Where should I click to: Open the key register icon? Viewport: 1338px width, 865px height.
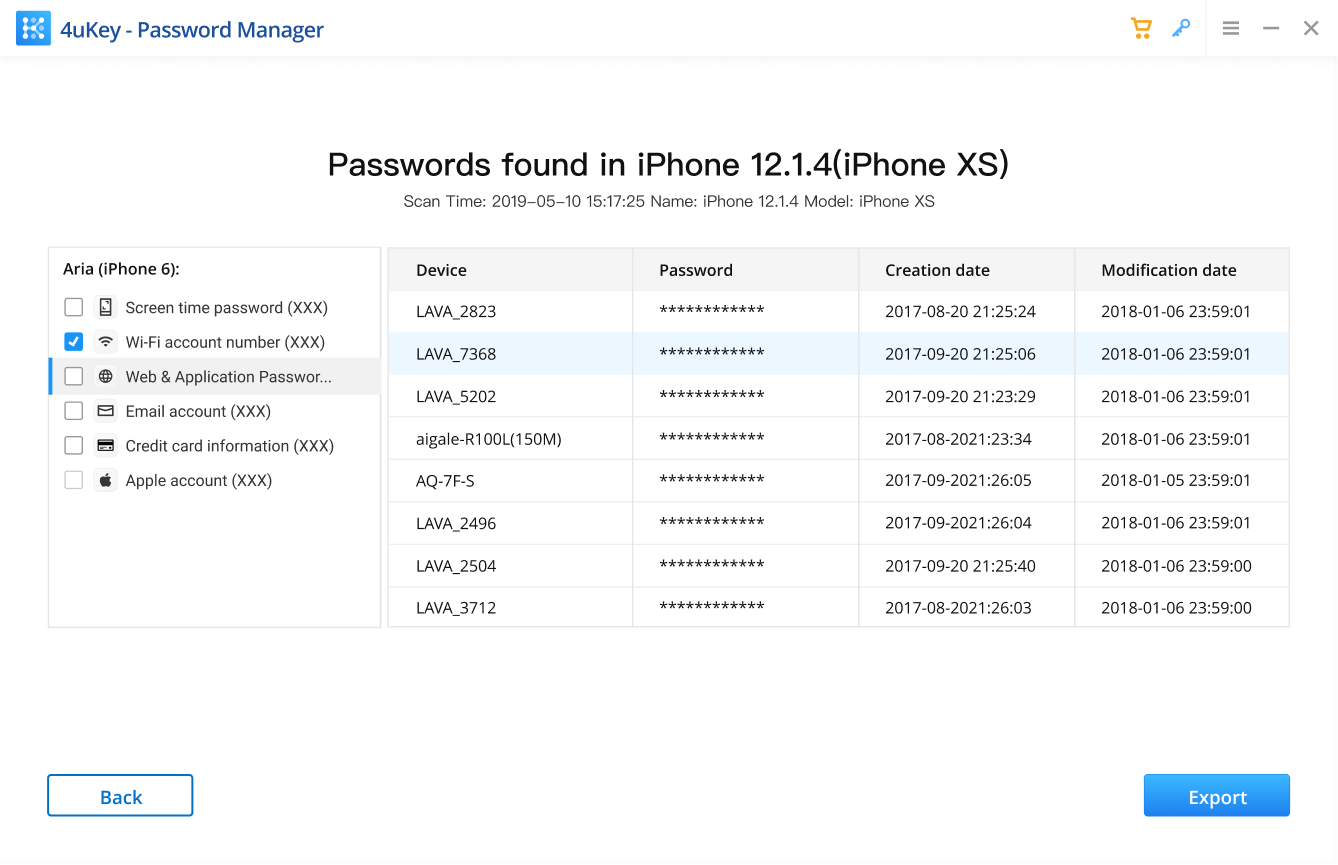(x=1181, y=28)
